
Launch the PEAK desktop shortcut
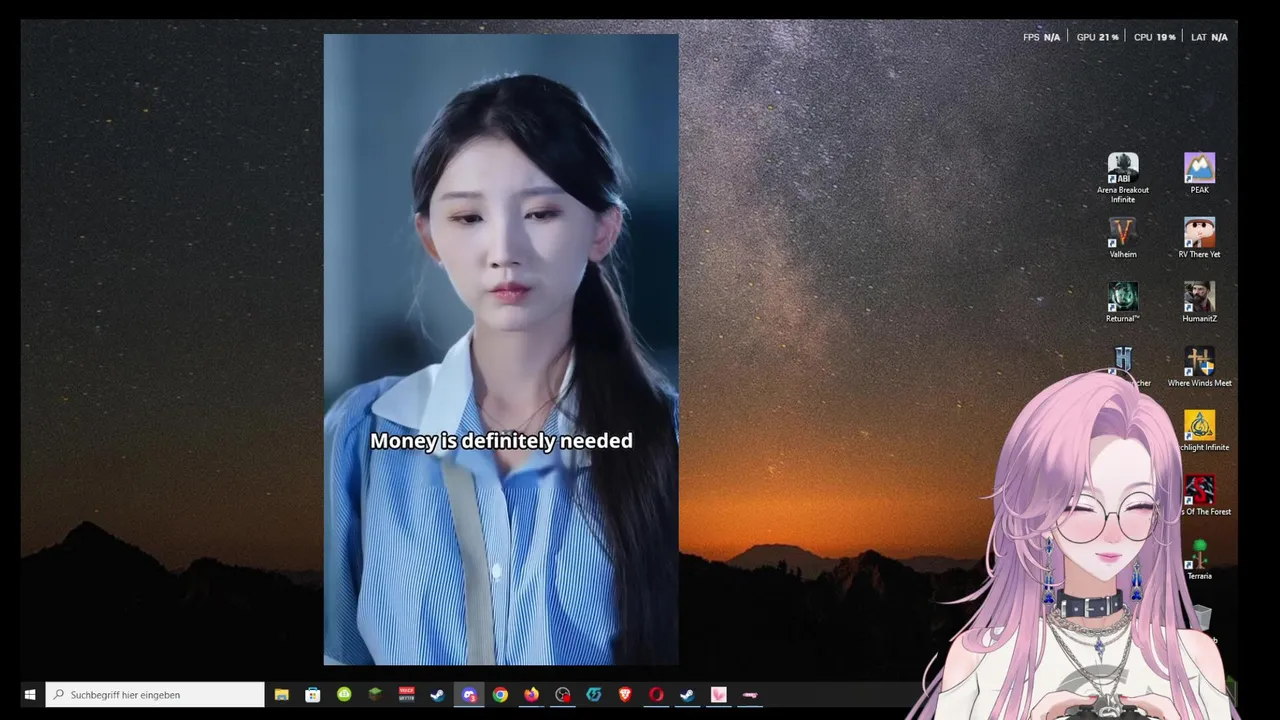1199,174
